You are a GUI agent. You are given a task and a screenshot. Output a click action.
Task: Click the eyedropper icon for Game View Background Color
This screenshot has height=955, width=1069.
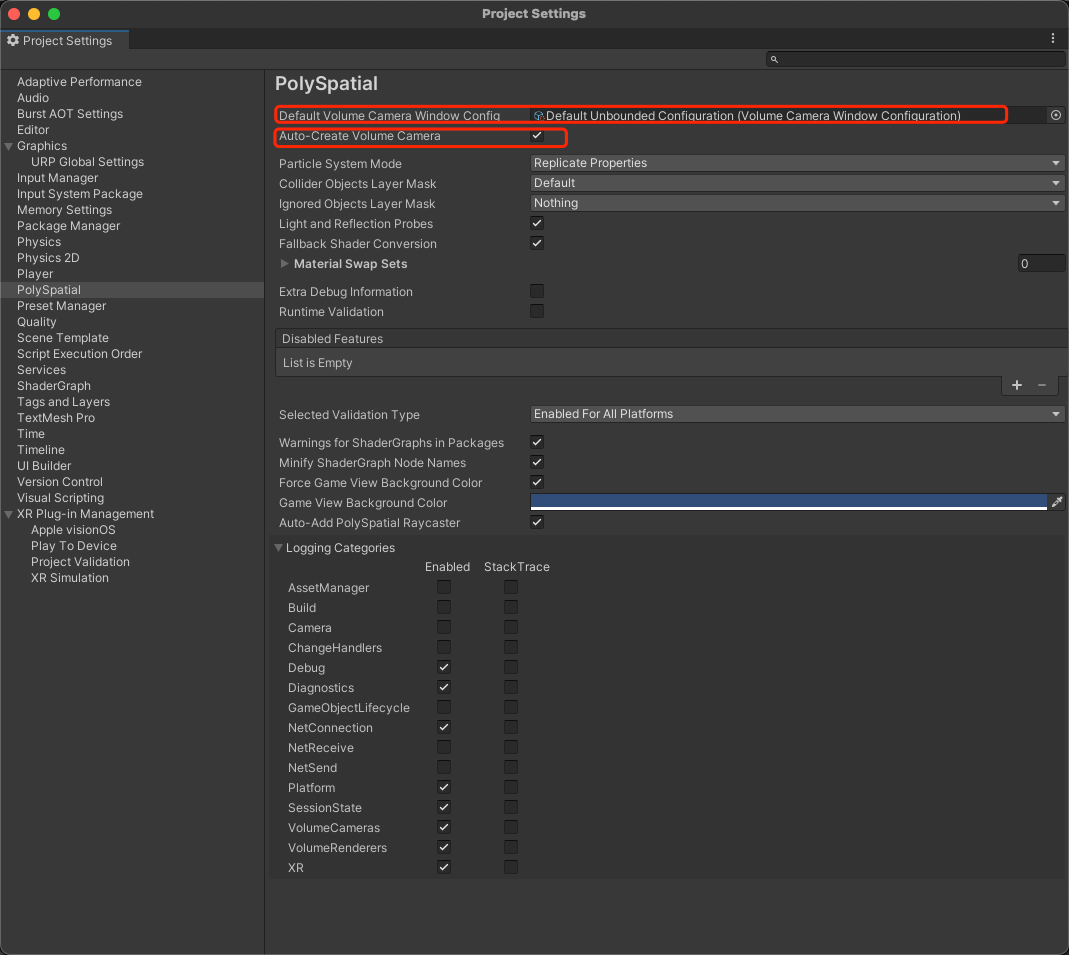pos(1056,502)
